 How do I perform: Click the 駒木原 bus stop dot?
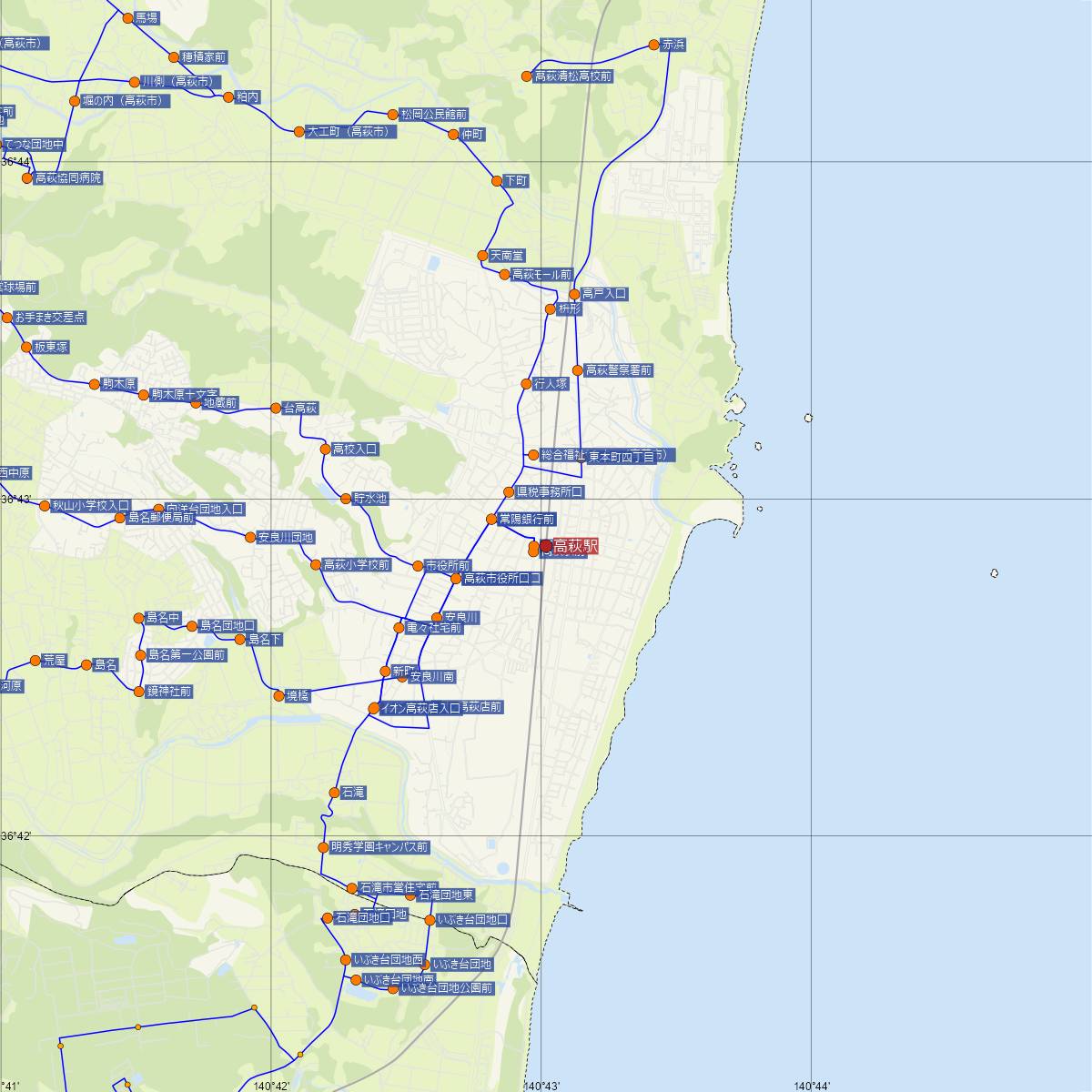pos(95,384)
